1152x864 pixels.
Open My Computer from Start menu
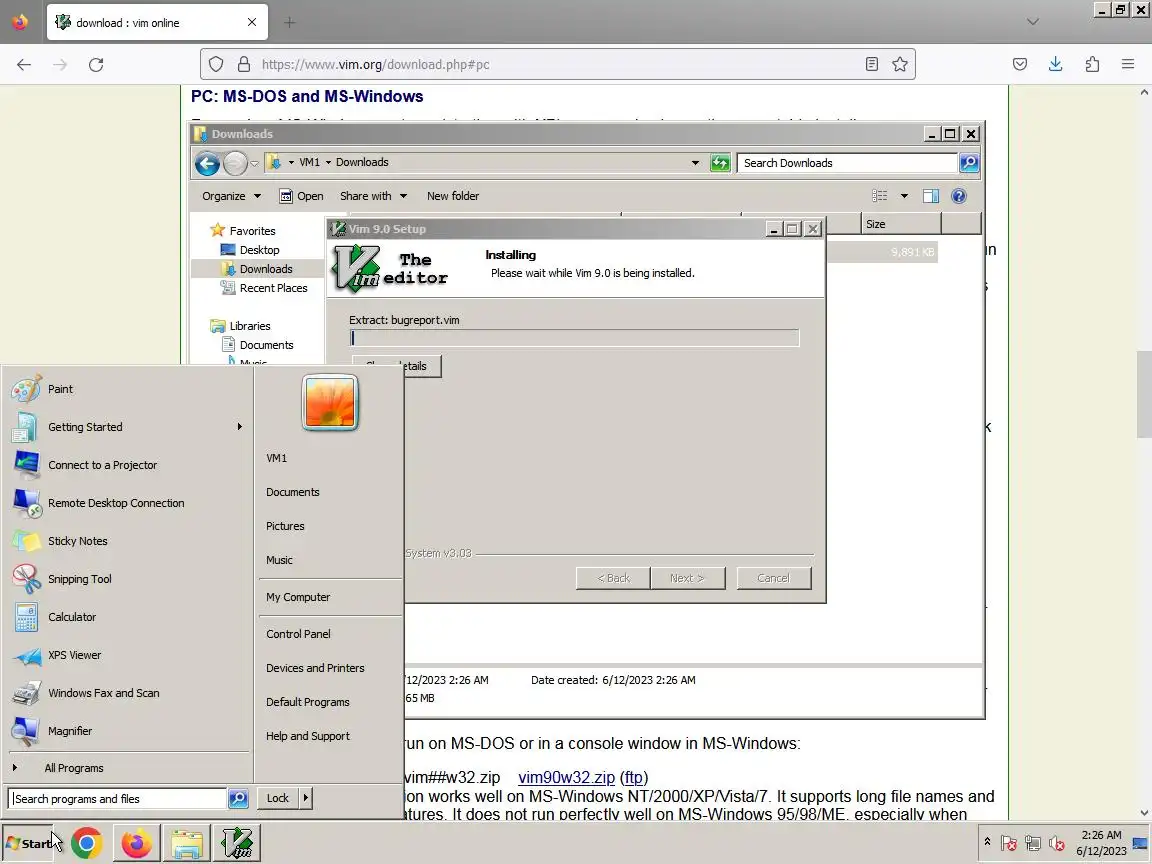tap(298, 597)
